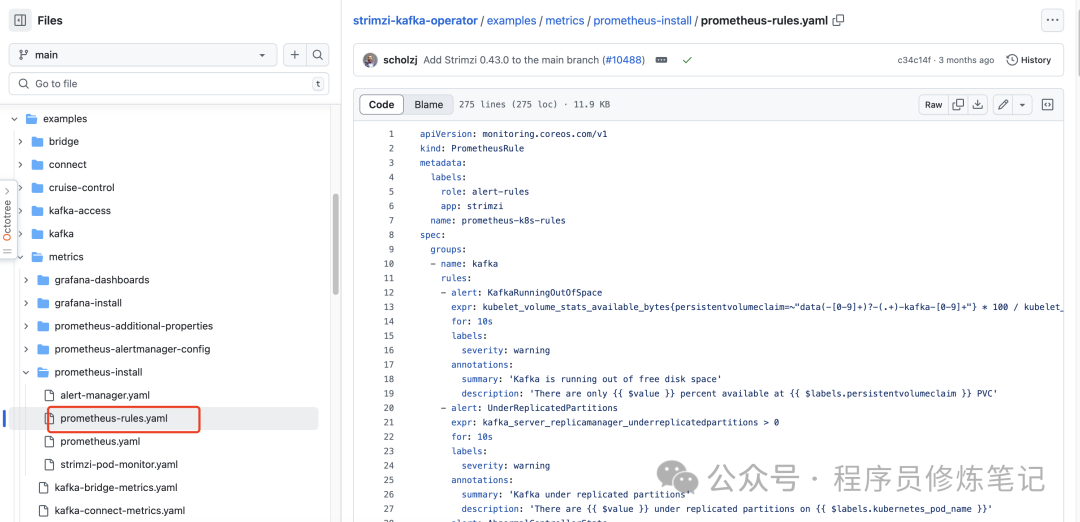Copy file path icon next to prometheus-rules.yaml

pos(838,20)
